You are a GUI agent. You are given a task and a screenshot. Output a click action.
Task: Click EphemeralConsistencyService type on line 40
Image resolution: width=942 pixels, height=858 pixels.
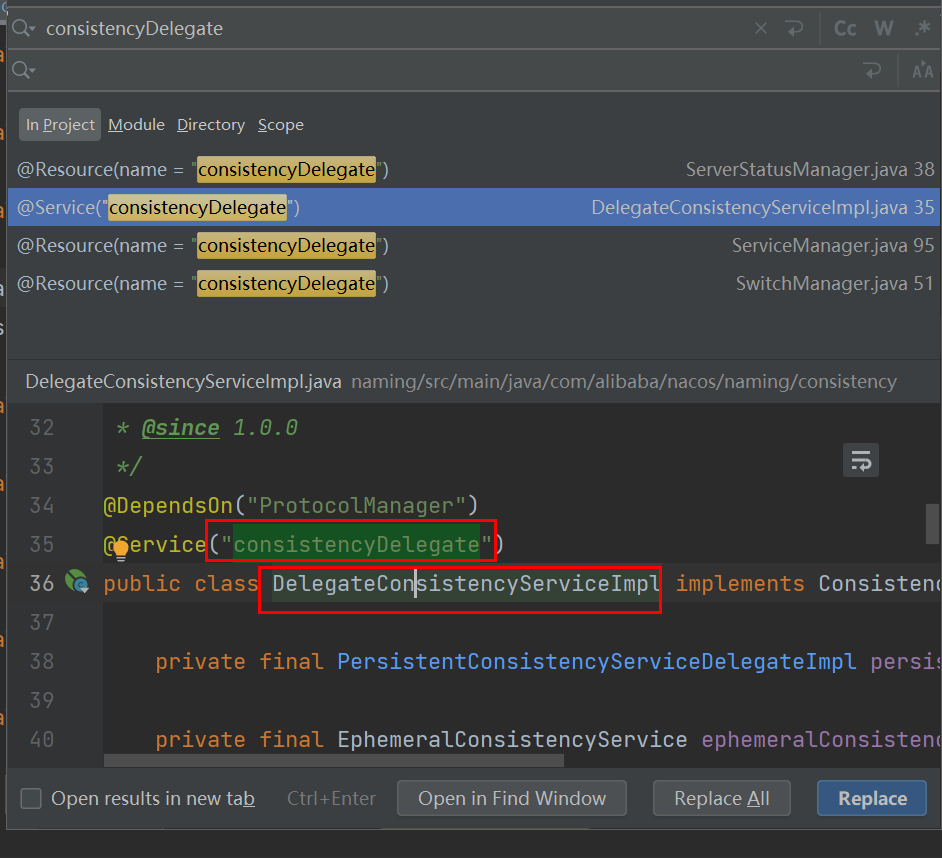click(x=512, y=739)
